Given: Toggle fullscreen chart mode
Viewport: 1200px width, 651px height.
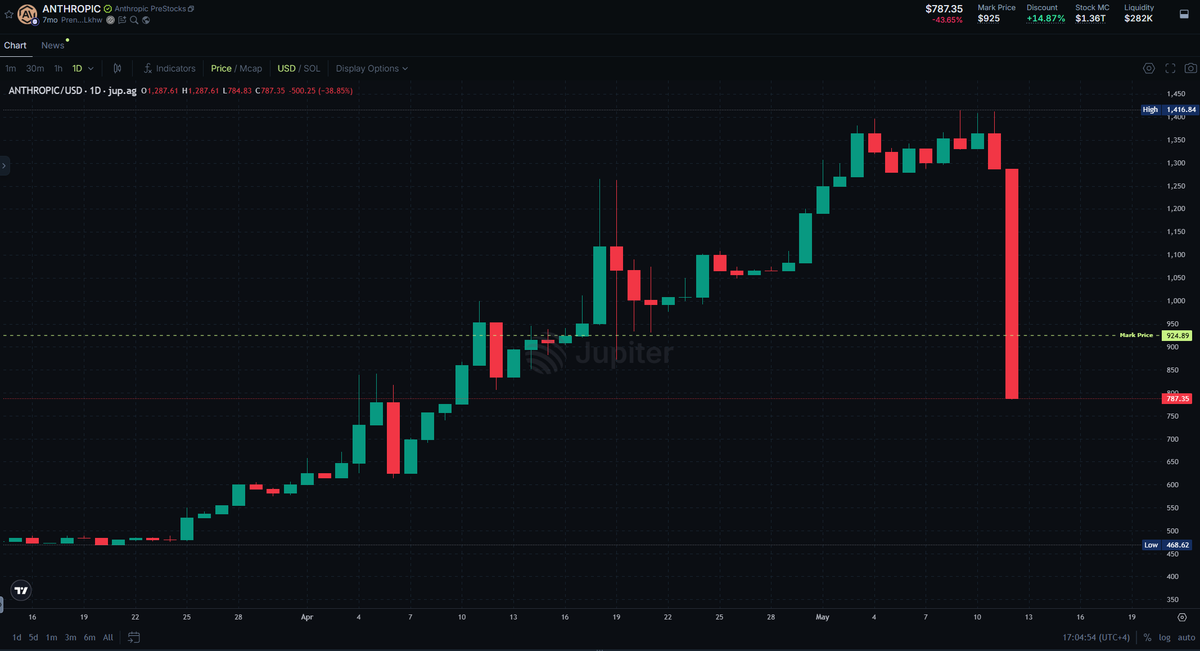Looking at the screenshot, I should (1170, 68).
